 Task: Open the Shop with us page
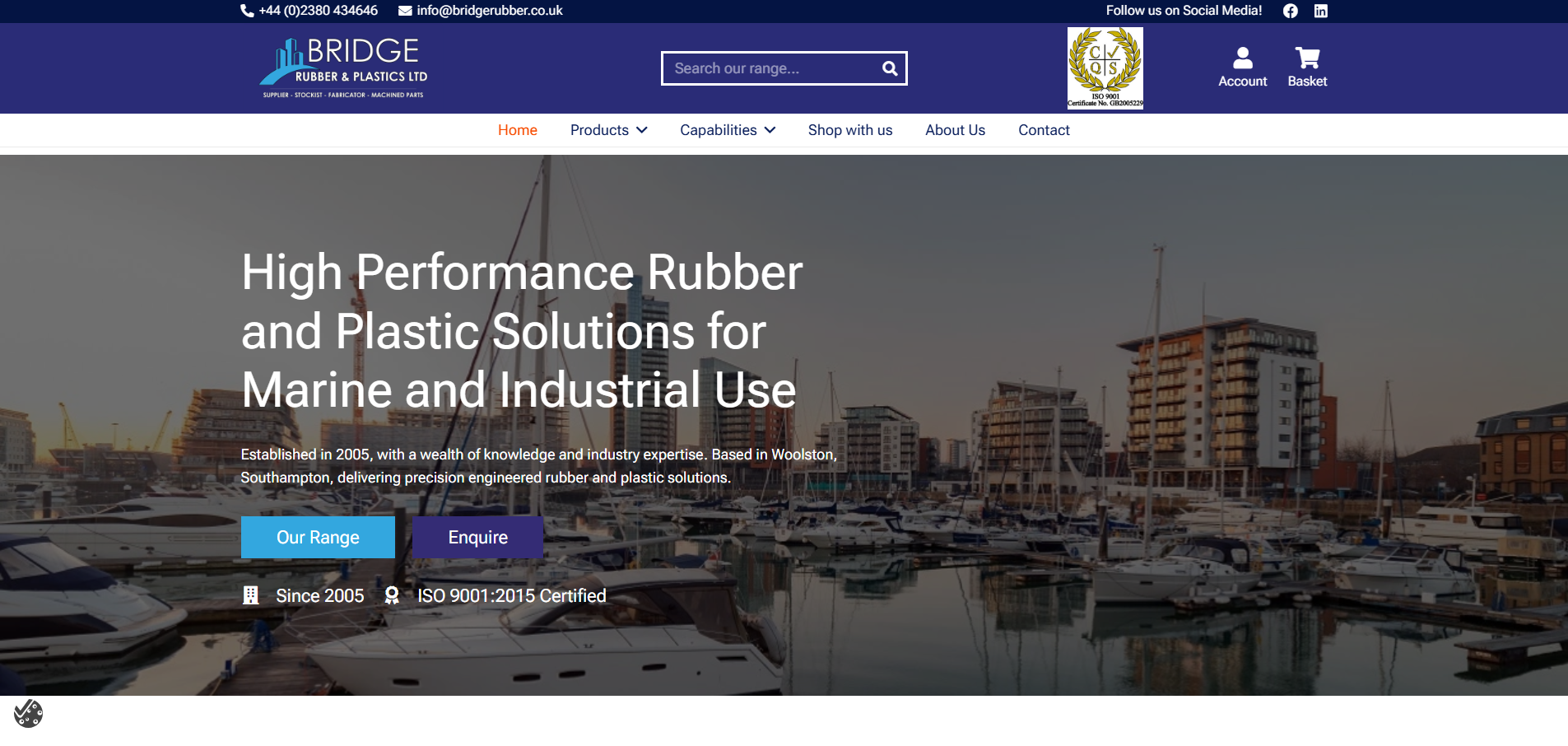849,130
